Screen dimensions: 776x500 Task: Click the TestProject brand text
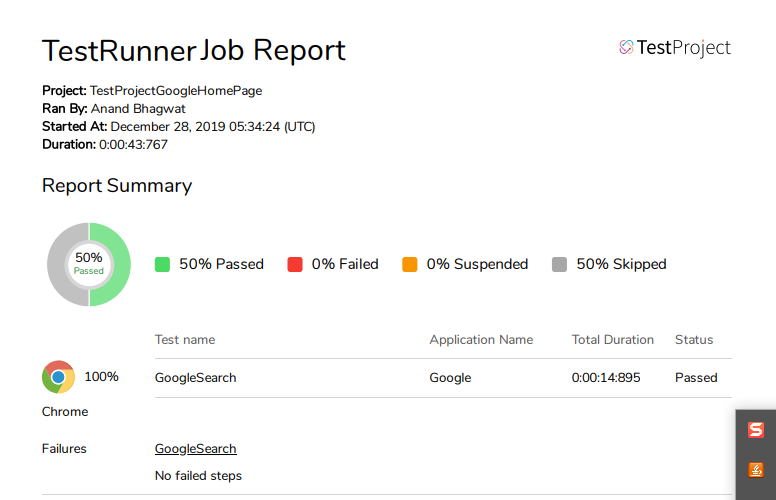point(683,48)
